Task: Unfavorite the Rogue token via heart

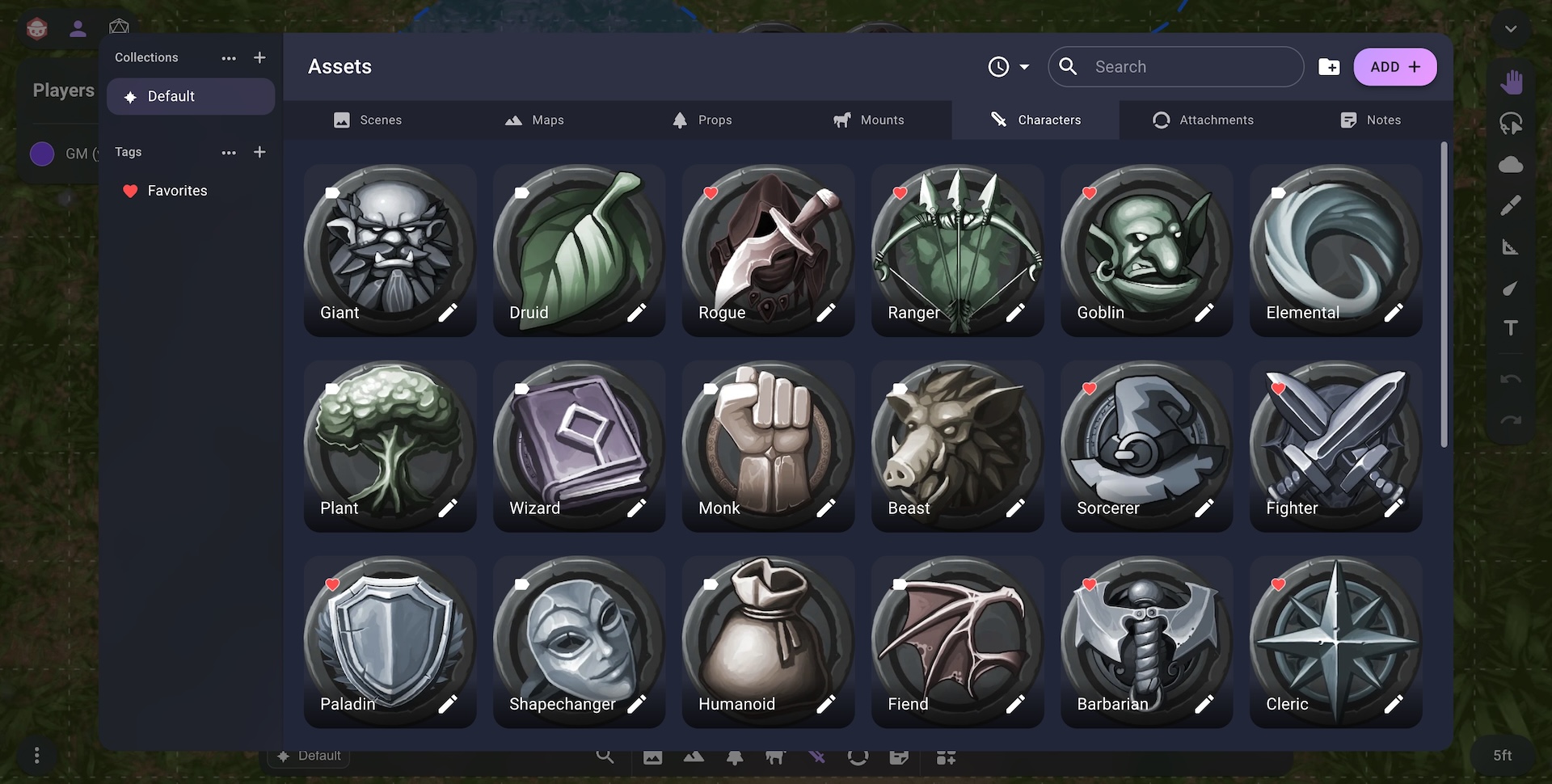Action: coord(711,193)
